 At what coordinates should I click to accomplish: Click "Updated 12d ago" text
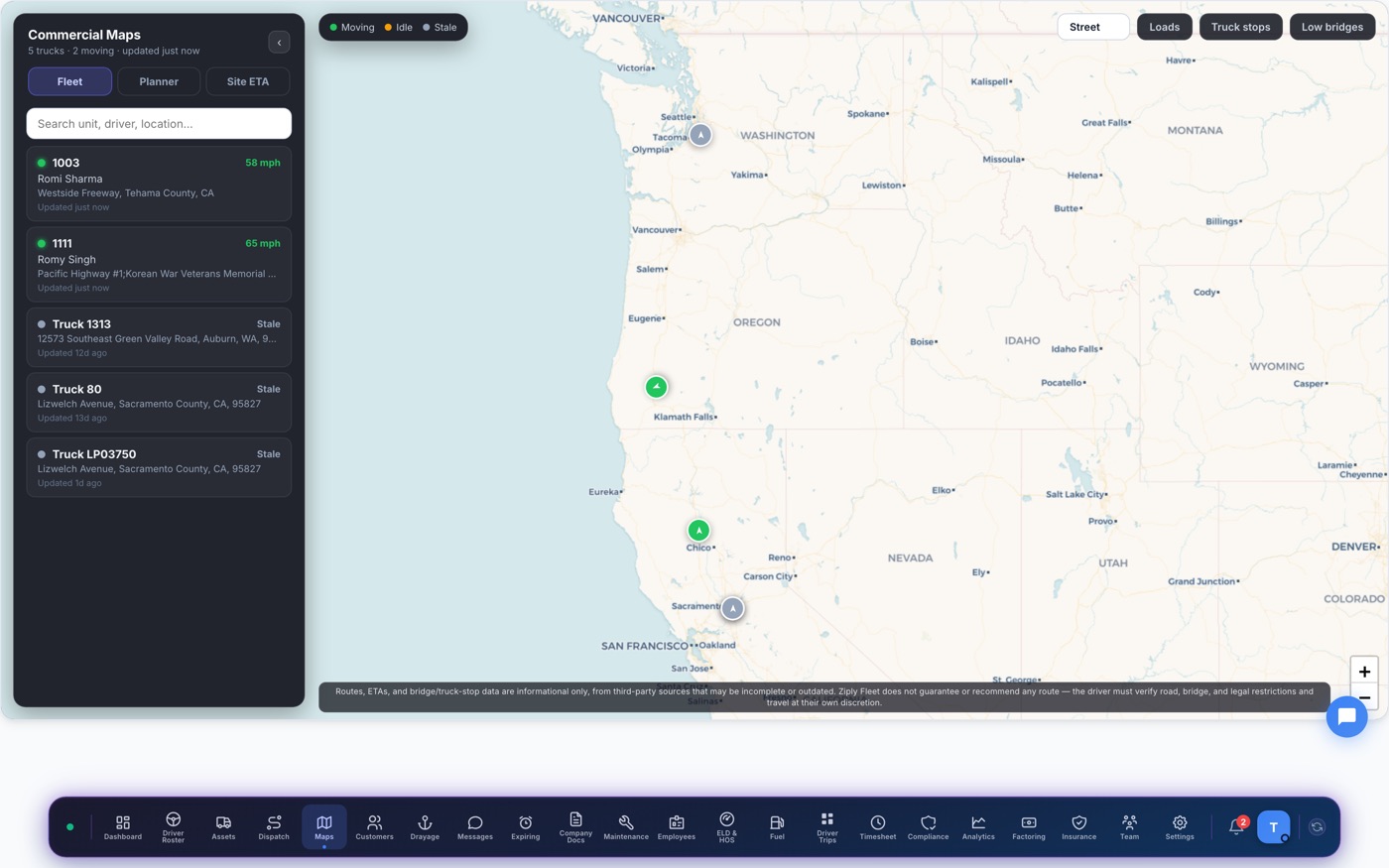pos(72,353)
